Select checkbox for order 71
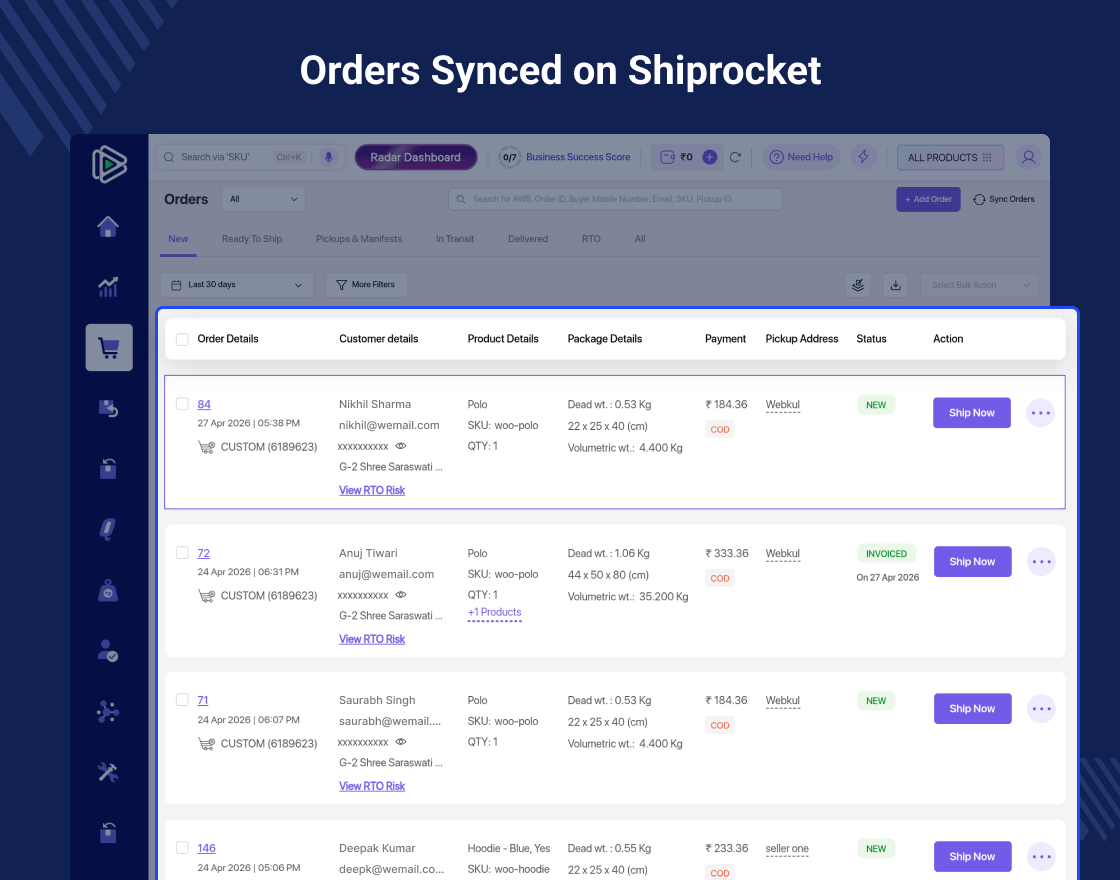The height and width of the screenshot is (880, 1120). pos(182,700)
